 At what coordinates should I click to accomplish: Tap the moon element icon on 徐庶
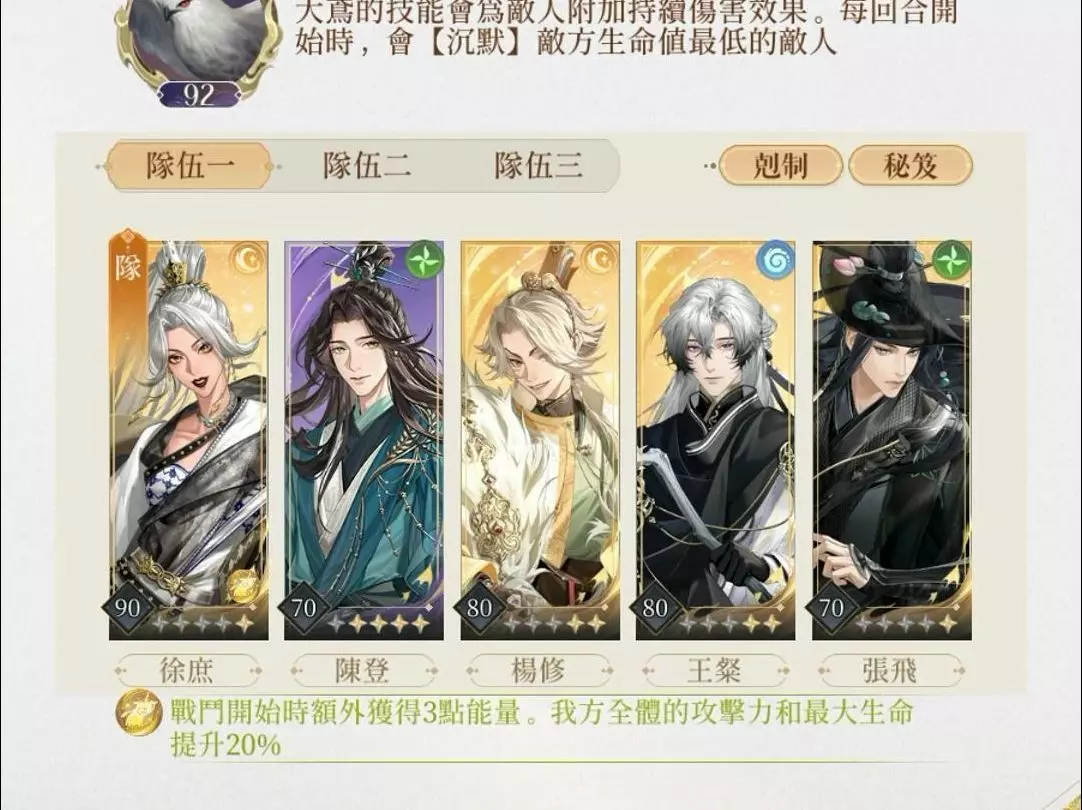coord(250,259)
